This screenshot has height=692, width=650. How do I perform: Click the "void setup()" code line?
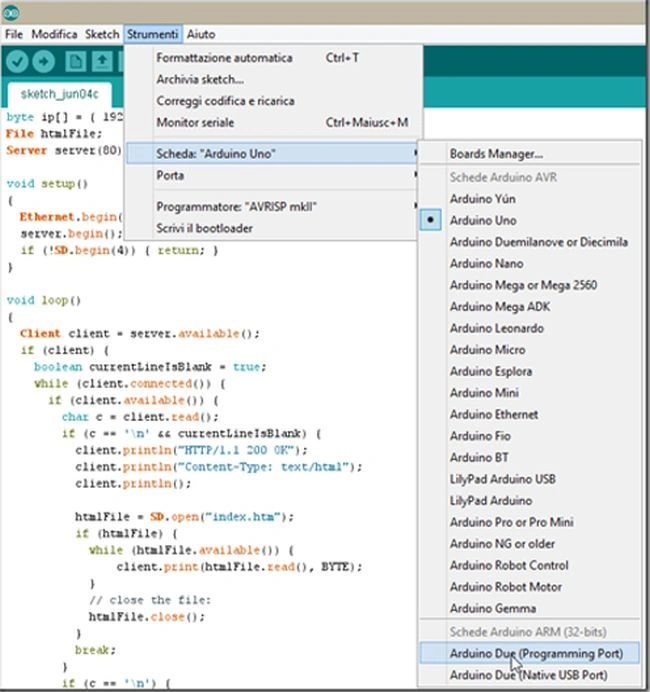coord(47,184)
